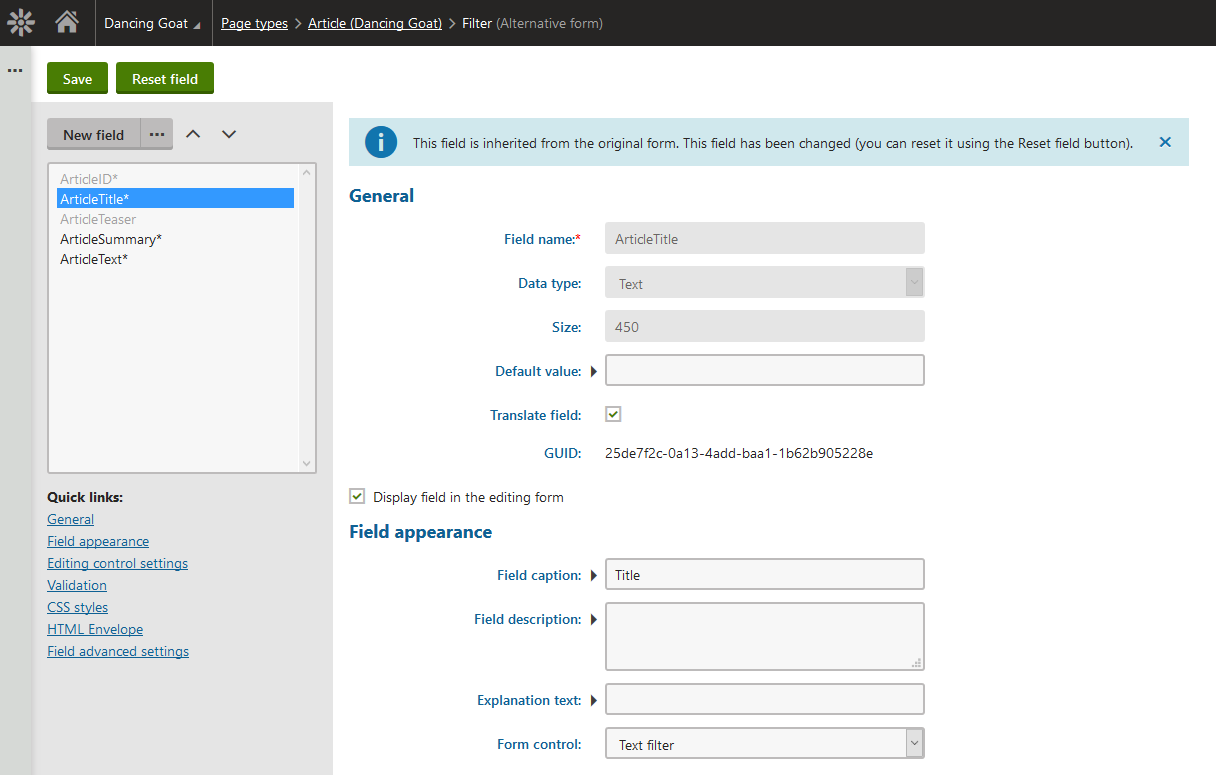Move the selected field down
Image resolution: width=1216 pixels, height=775 pixels.
point(229,134)
